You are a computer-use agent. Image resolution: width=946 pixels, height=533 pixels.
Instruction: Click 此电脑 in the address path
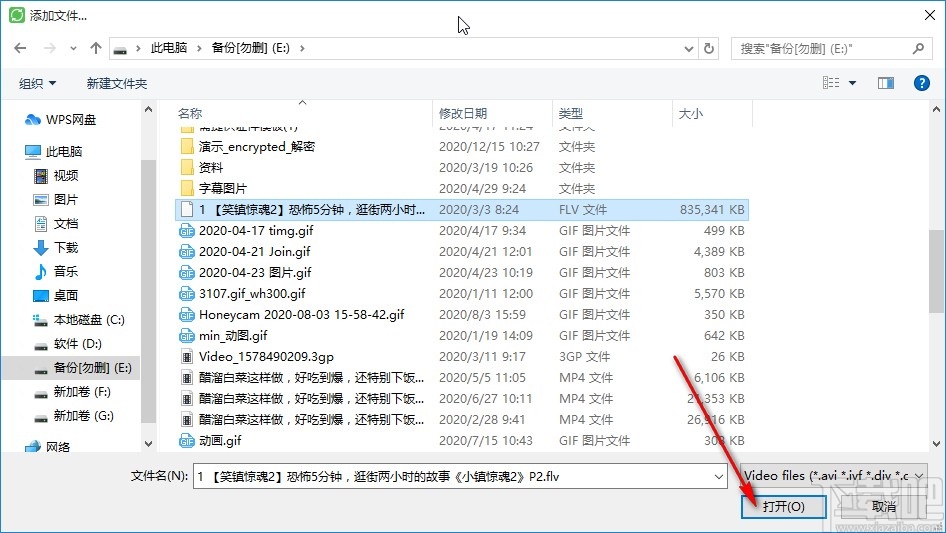[168, 48]
